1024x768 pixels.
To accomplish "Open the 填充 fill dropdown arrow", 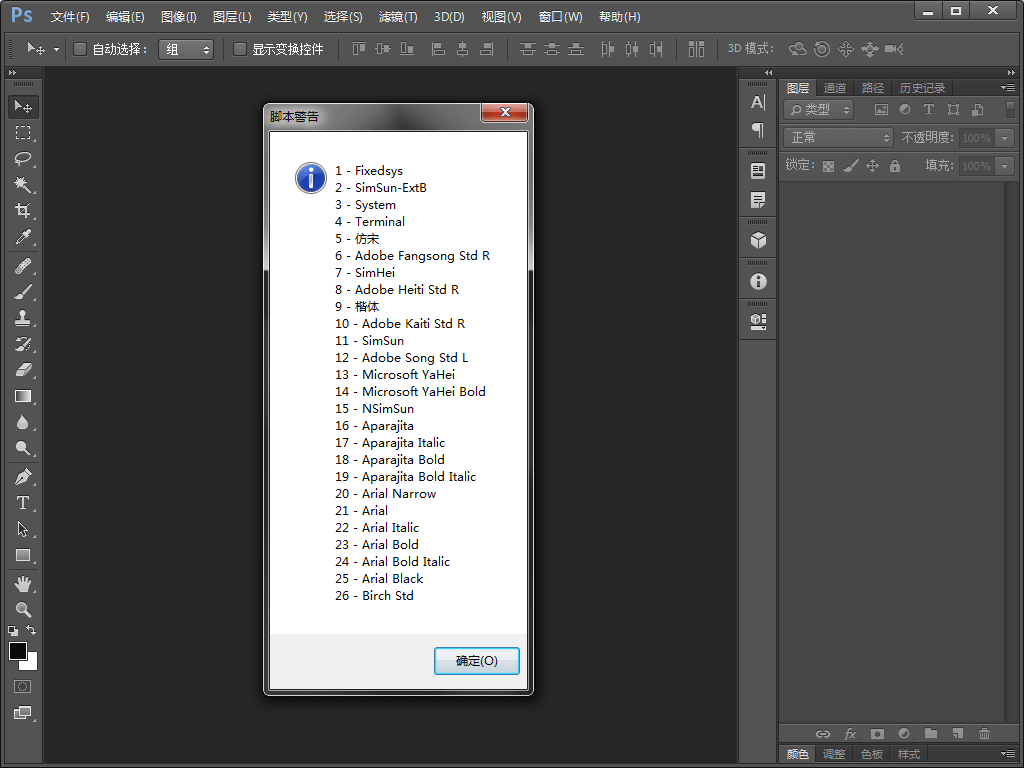I will [x=1004, y=166].
